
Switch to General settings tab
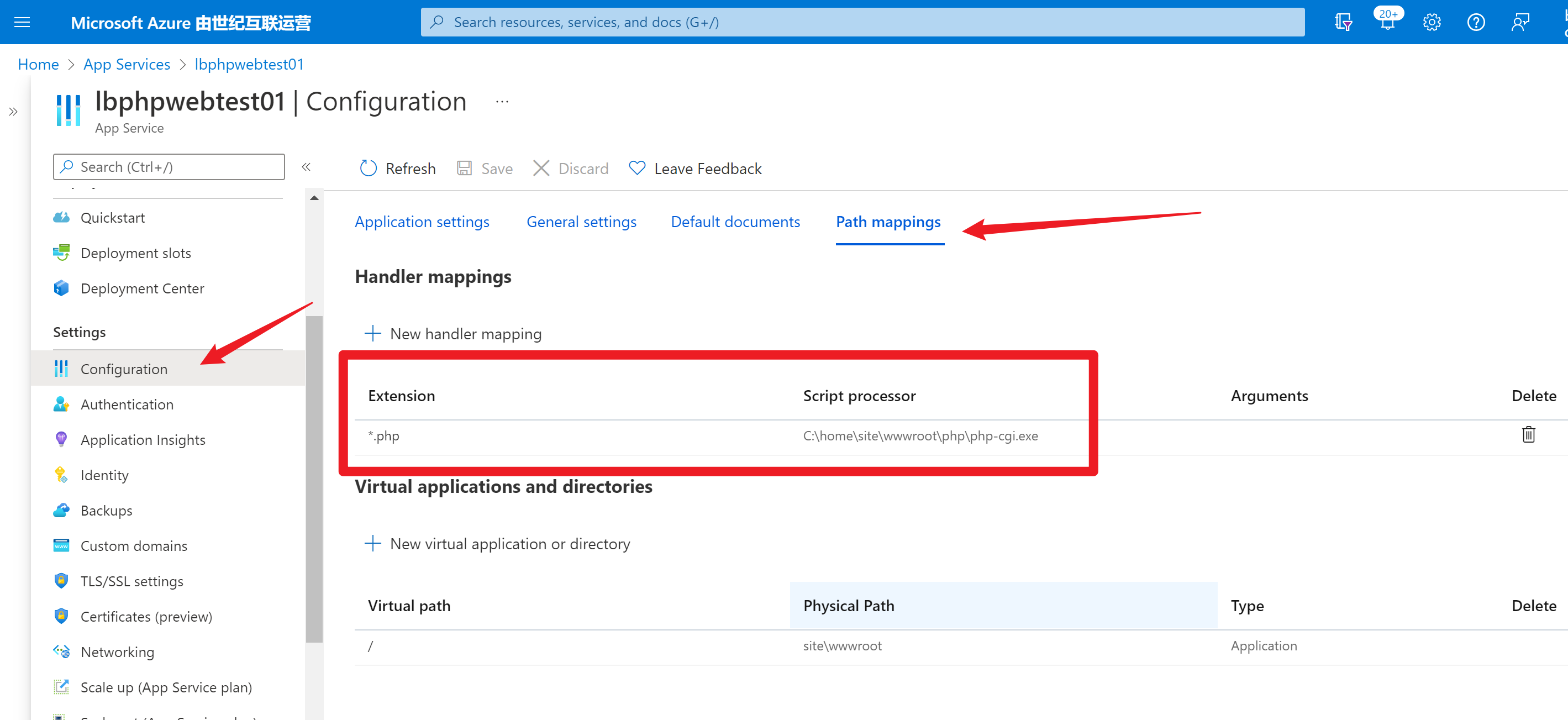point(581,222)
